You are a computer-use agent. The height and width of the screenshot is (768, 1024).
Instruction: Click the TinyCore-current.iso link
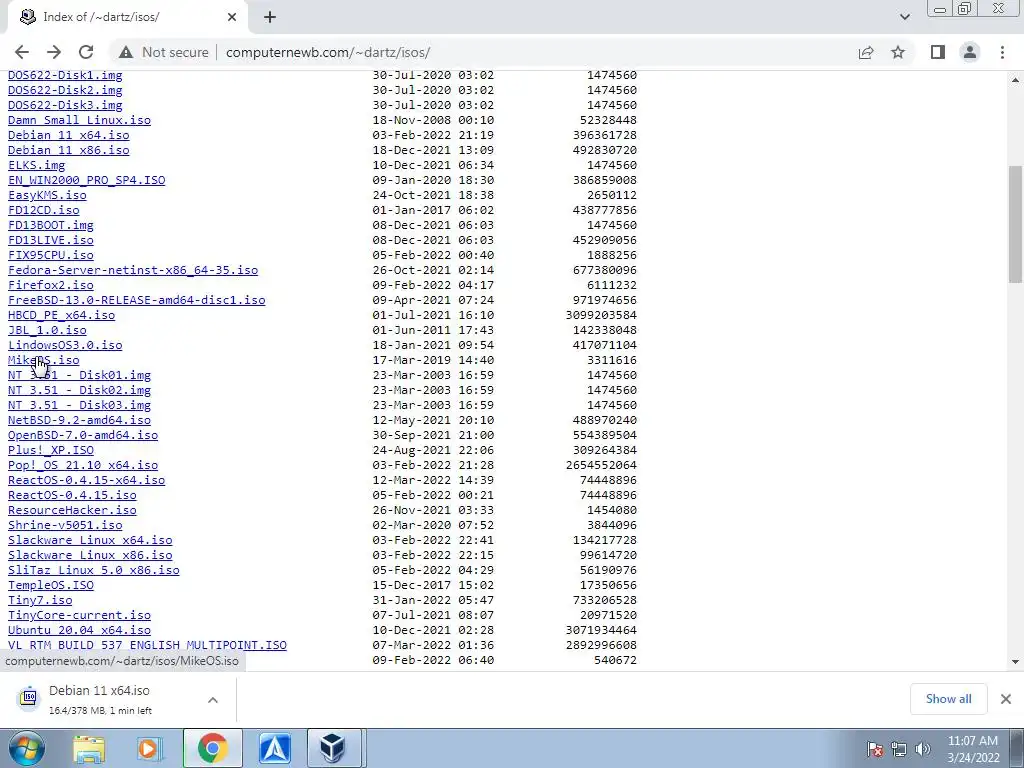79,616
